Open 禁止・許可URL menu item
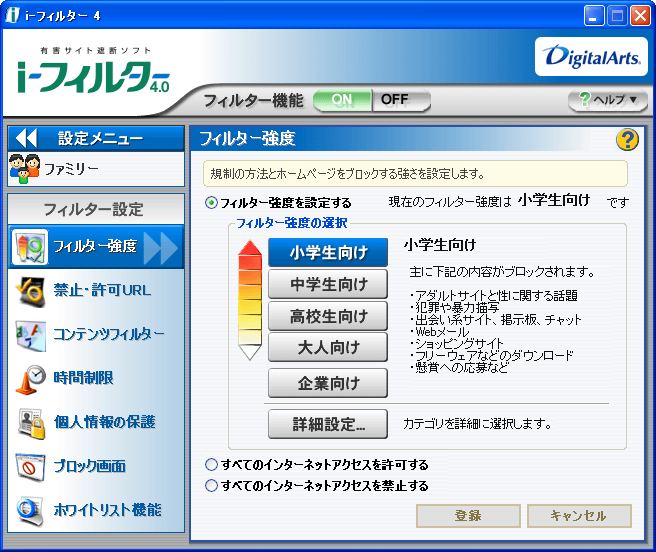Screen dimensions: 656x552 click(x=96, y=291)
